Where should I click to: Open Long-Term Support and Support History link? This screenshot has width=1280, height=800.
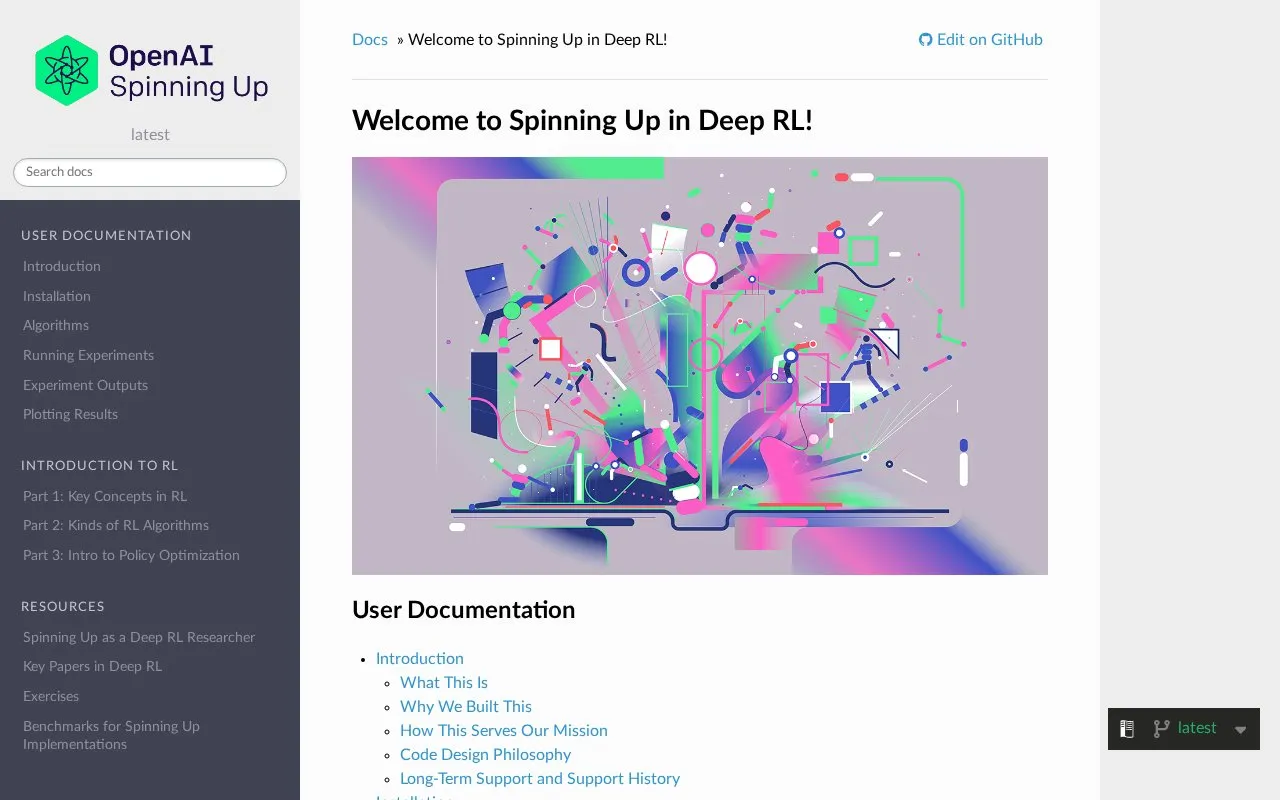[540, 778]
